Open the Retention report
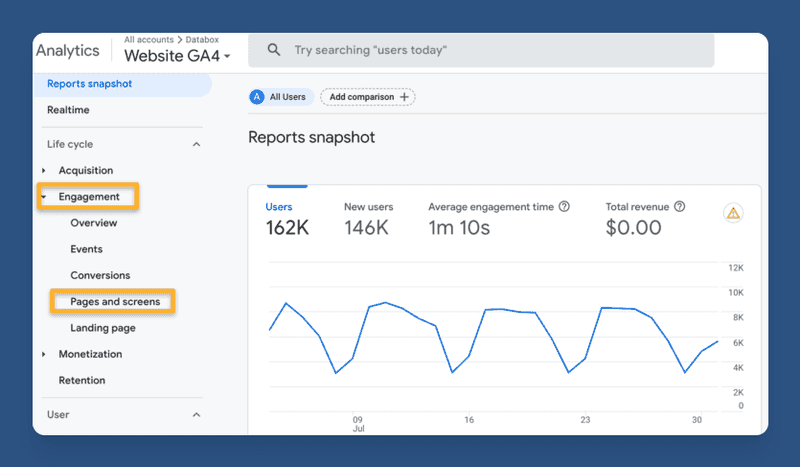Viewport: 800px width, 467px height. pos(82,380)
